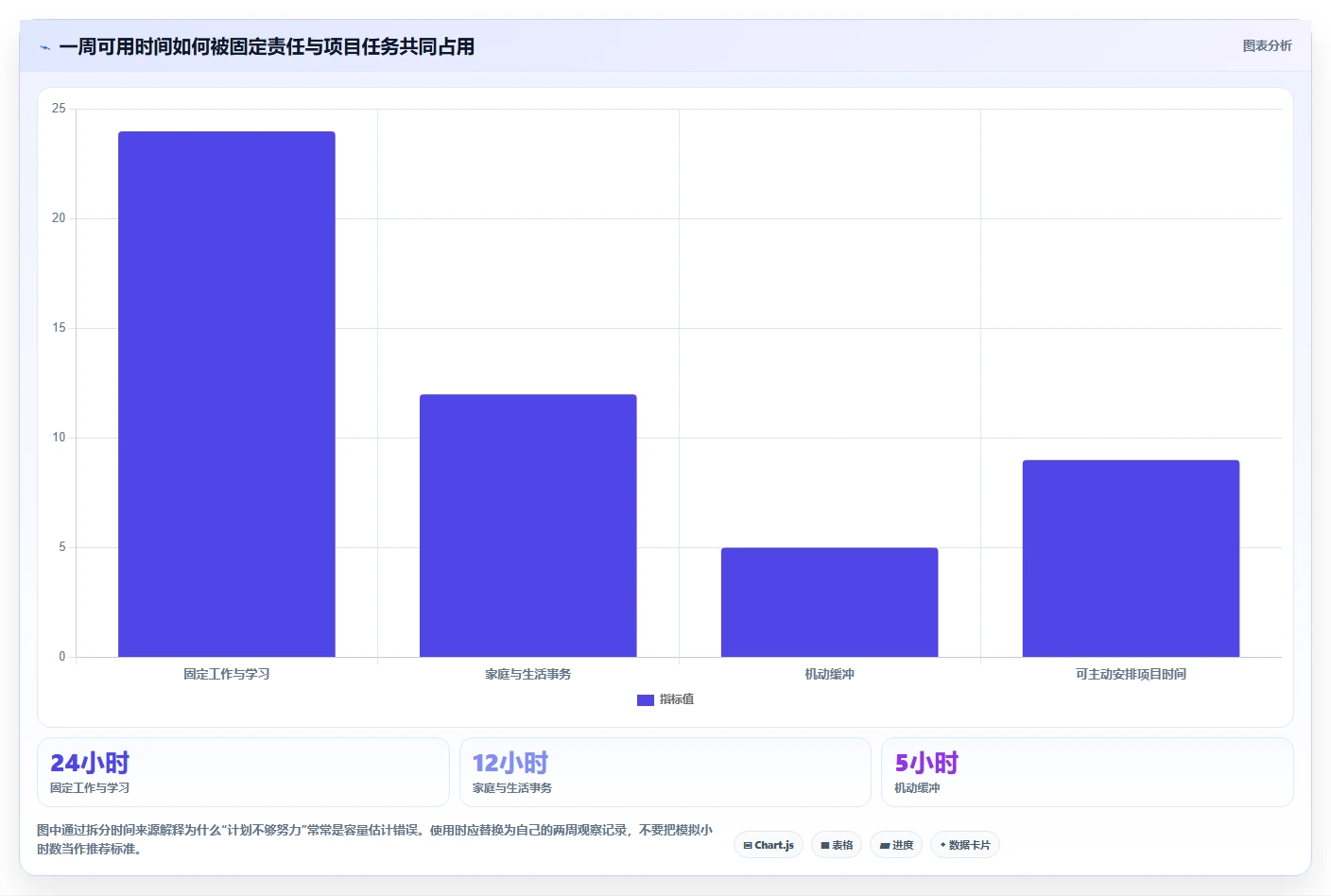Click the 指标值 legend label
The width and height of the screenshot is (1331, 896).
click(x=677, y=699)
